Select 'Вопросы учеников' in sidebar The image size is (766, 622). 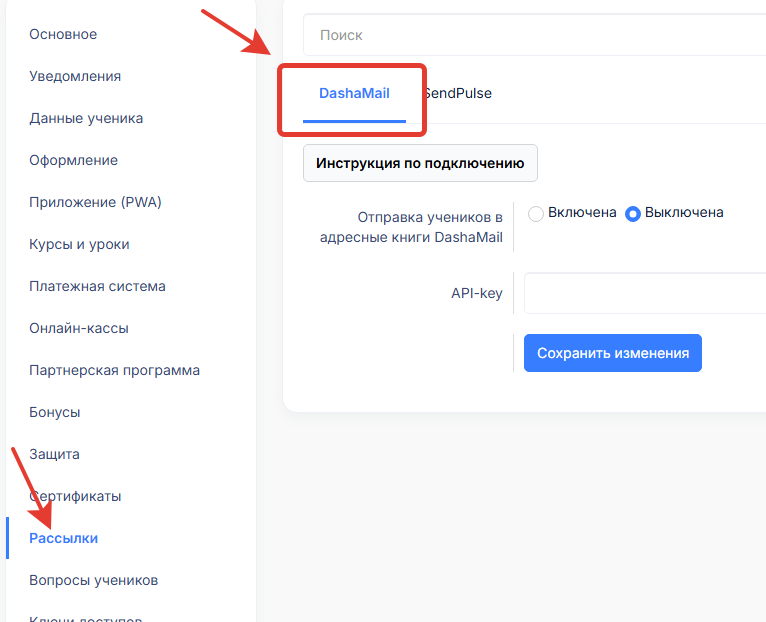click(x=93, y=580)
